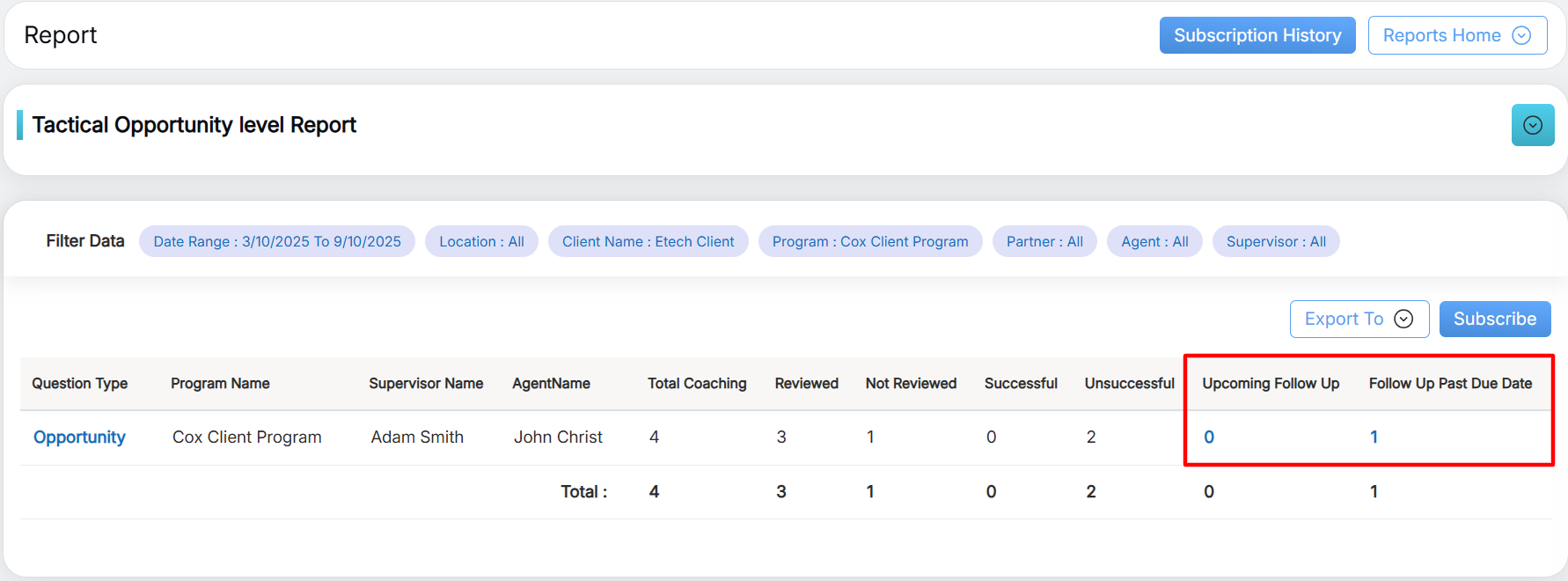Select the Agent : All filter chip
The height and width of the screenshot is (581, 1568).
tap(1154, 241)
